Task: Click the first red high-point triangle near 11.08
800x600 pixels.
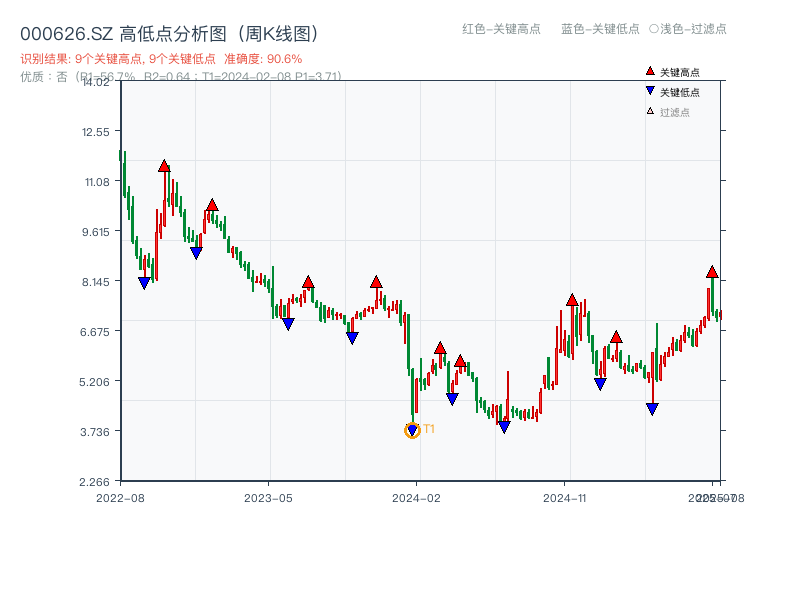Action: (x=164, y=166)
